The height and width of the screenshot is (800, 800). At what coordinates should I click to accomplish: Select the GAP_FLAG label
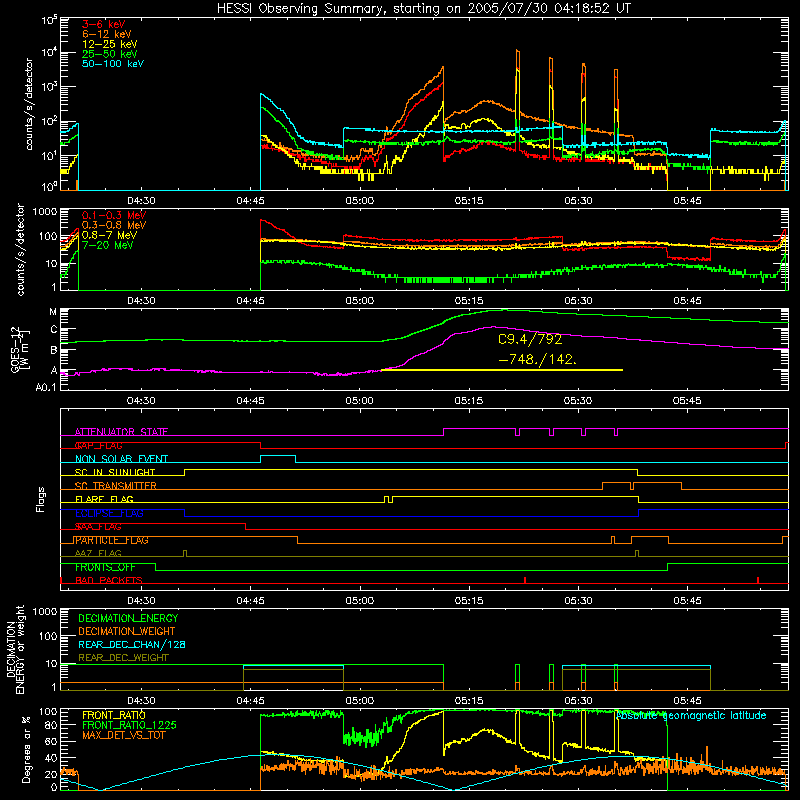(x=98, y=445)
